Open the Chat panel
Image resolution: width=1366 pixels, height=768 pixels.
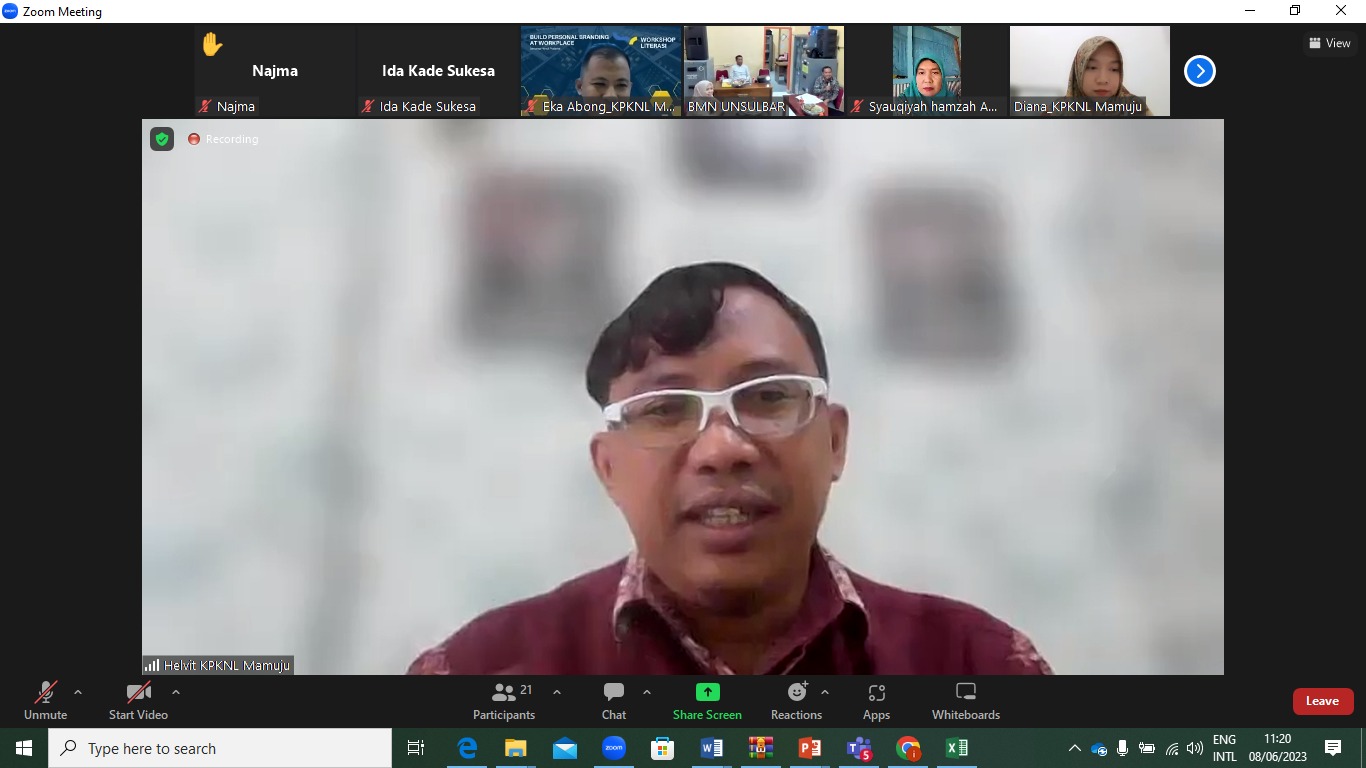pyautogui.click(x=614, y=701)
